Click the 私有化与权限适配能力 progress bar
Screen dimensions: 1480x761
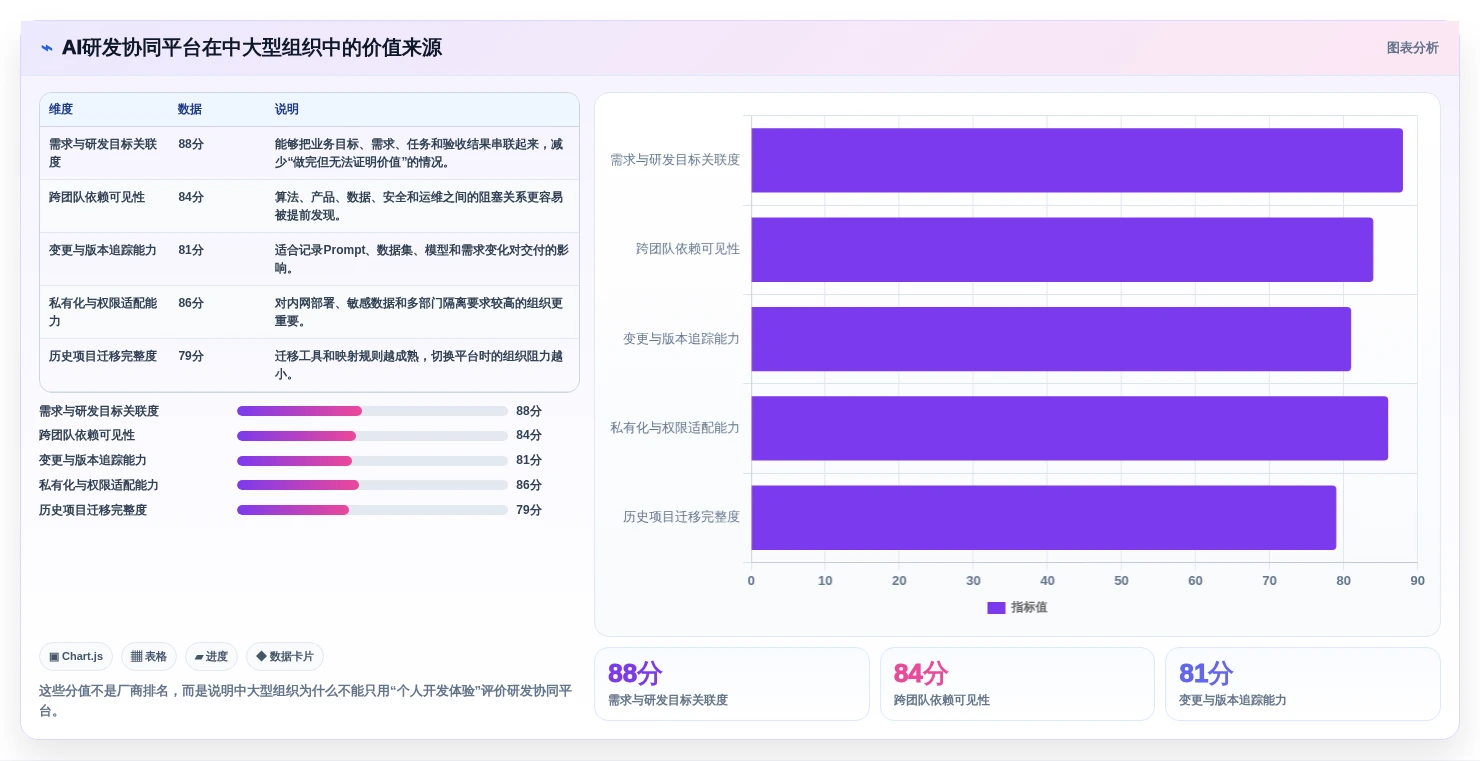[372, 485]
